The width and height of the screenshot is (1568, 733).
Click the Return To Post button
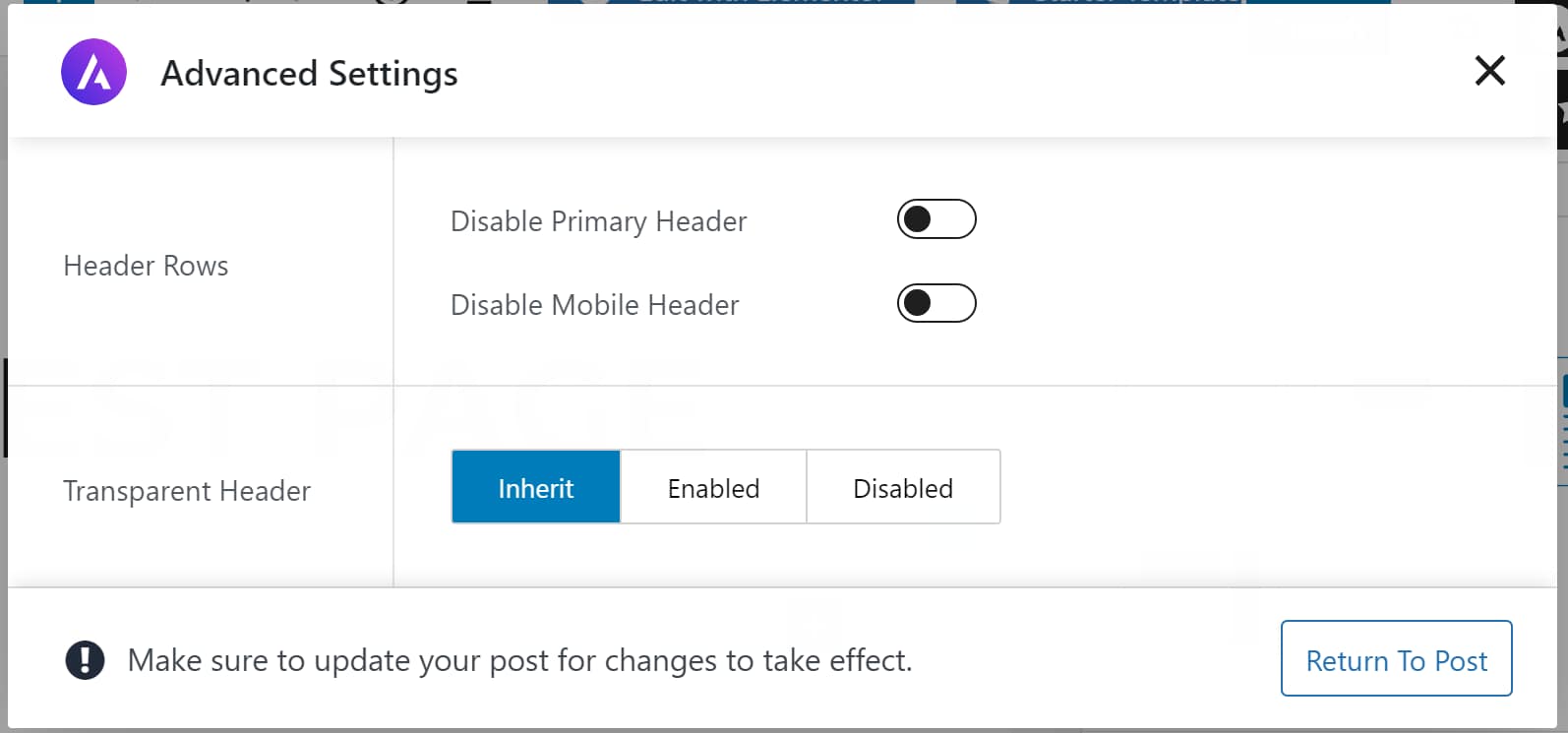click(x=1396, y=659)
